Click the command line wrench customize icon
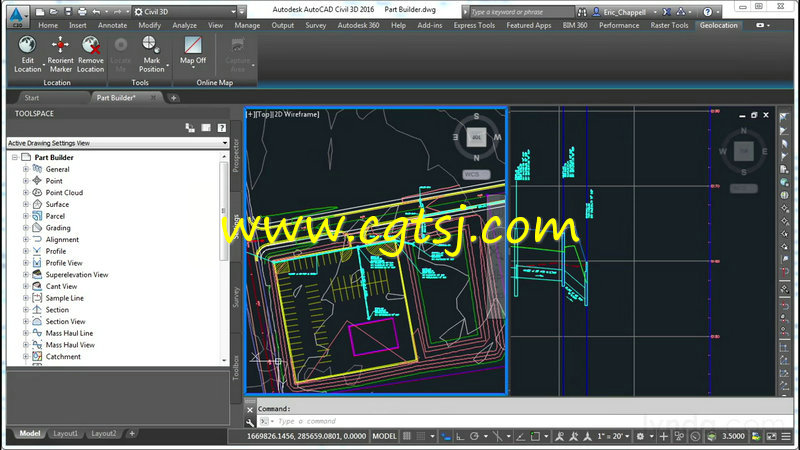This screenshot has height=450, width=800. point(250,422)
